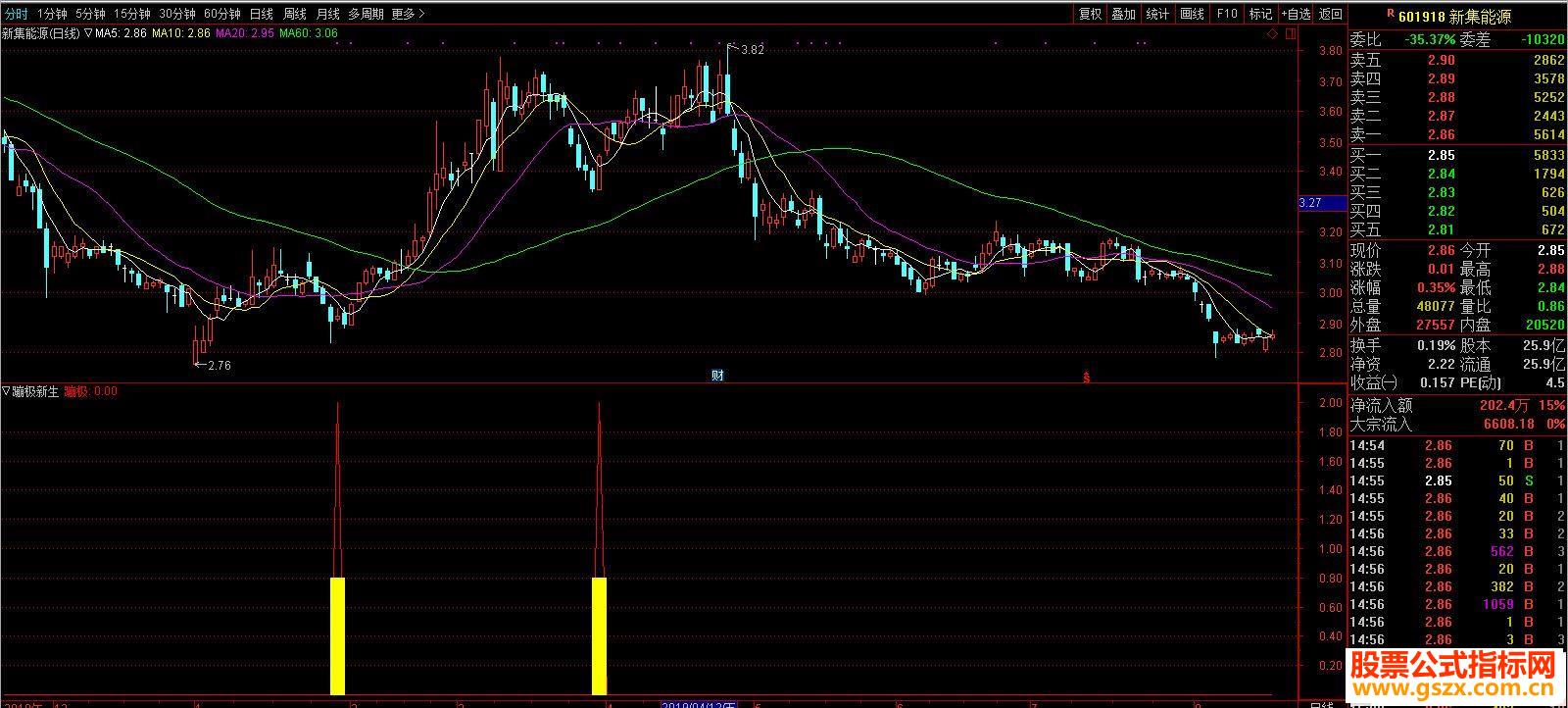This screenshot has width=1568, height=708.
Task: Click the 大宗流入 6608.18 row
Action: click(1457, 424)
